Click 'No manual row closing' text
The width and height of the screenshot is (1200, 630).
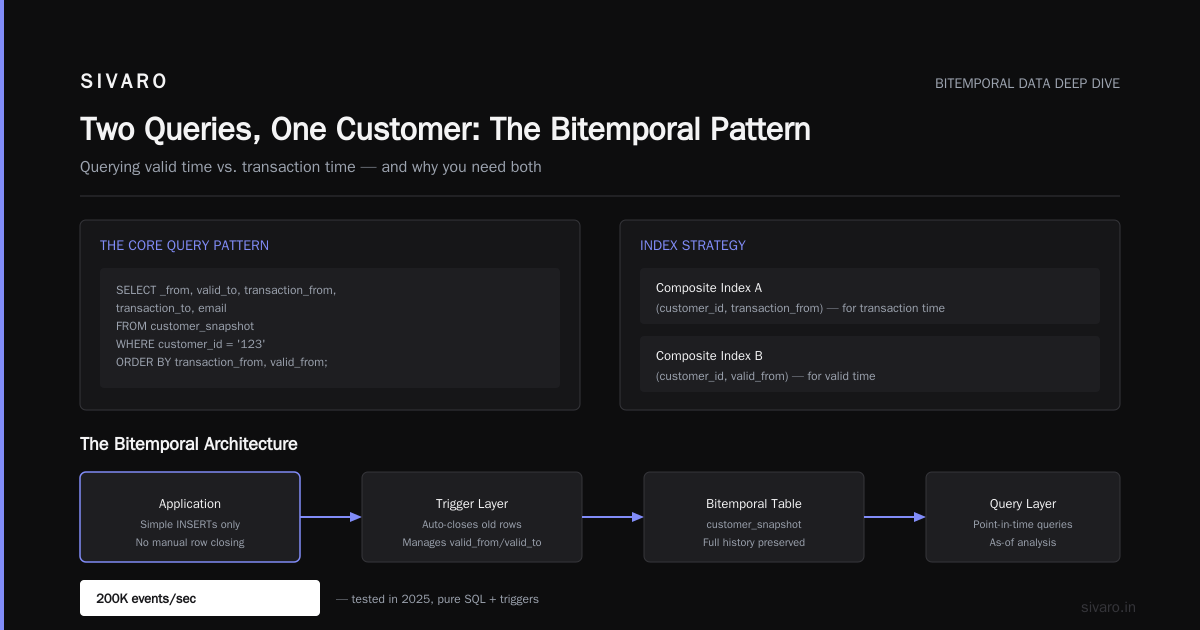pos(190,542)
